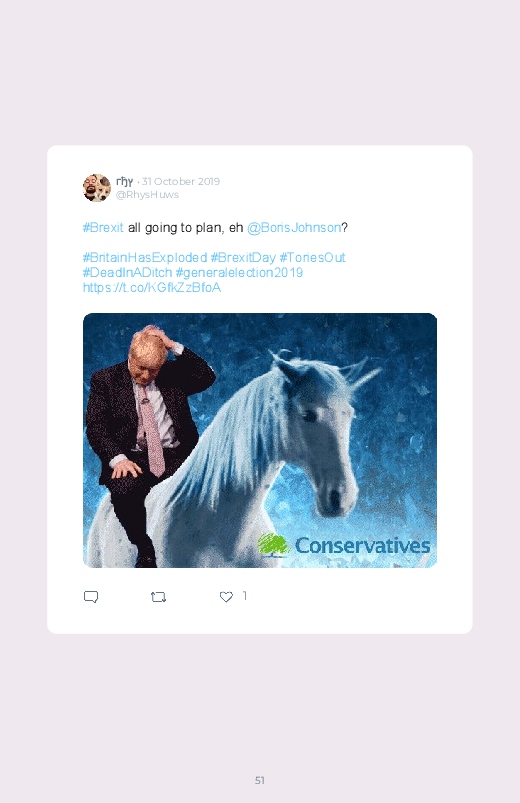Image resolution: width=520 pixels, height=803 pixels.
Task: Open the unicorn GIF image
Action: tap(260, 440)
